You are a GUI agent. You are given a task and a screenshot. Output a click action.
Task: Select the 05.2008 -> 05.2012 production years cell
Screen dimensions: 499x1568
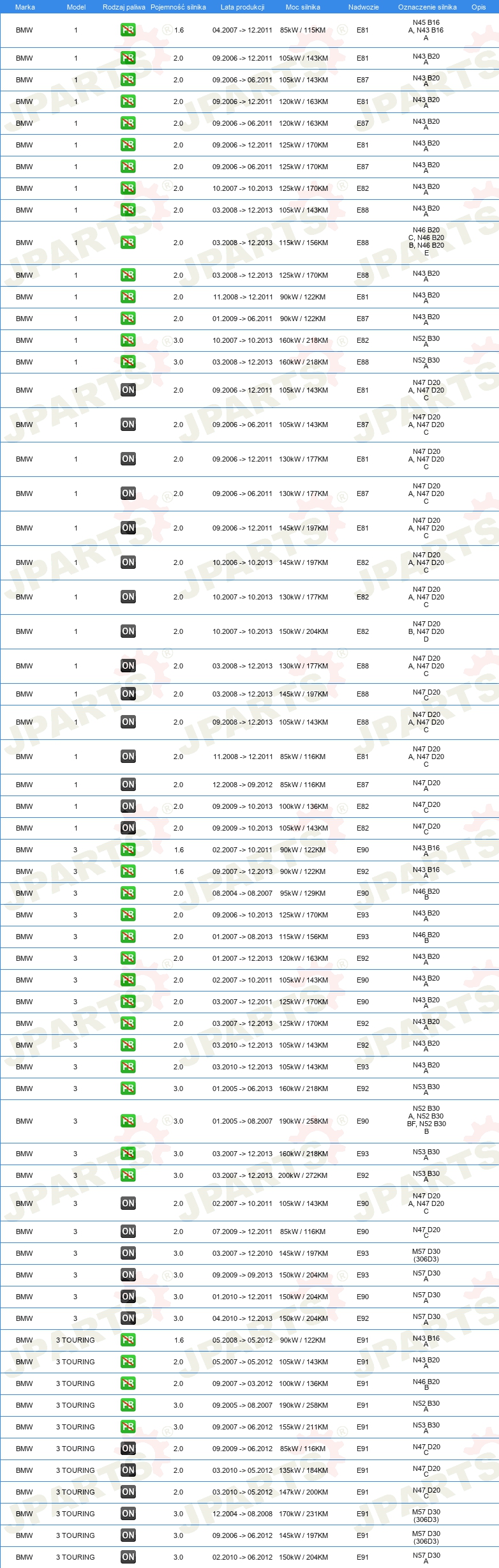pos(242,1340)
